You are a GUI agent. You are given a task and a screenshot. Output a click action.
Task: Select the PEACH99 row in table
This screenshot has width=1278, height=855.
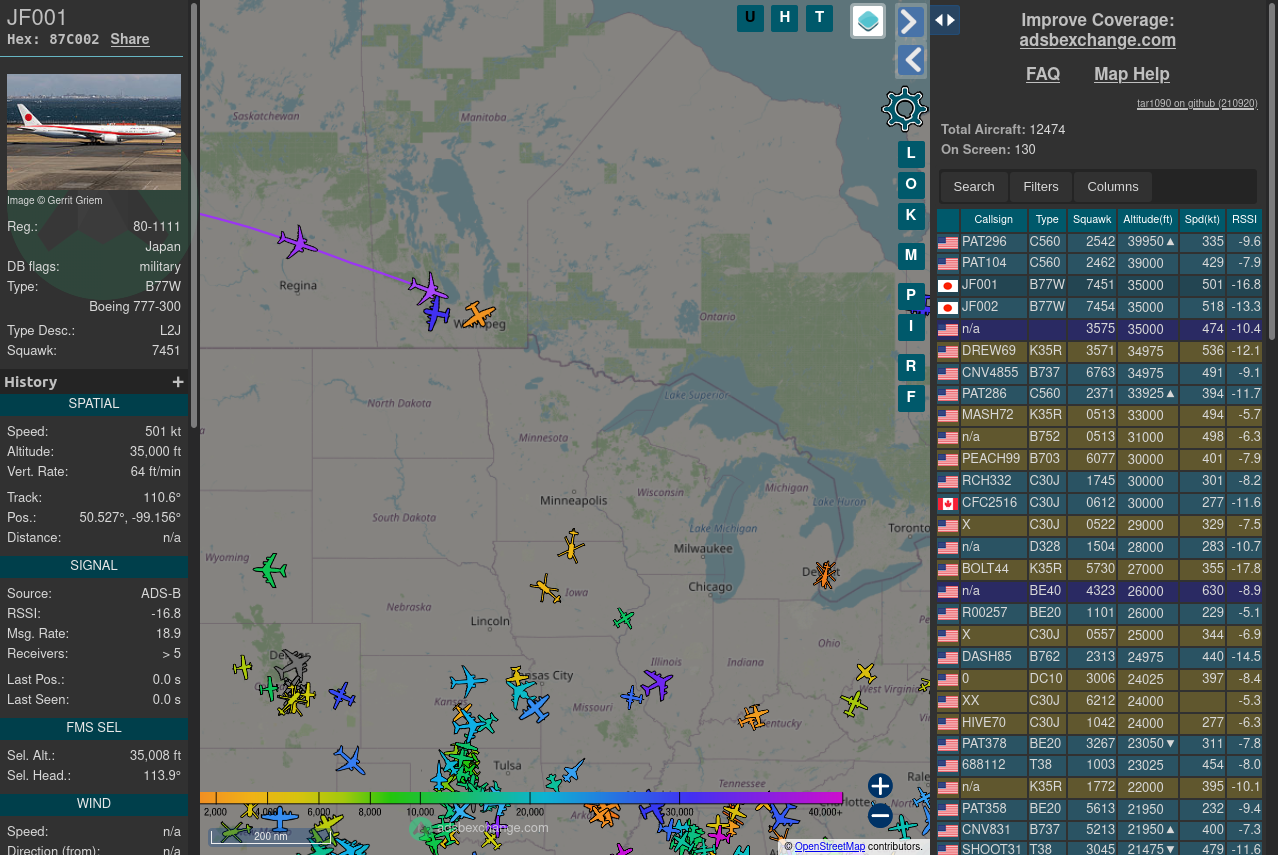[x=1100, y=460]
